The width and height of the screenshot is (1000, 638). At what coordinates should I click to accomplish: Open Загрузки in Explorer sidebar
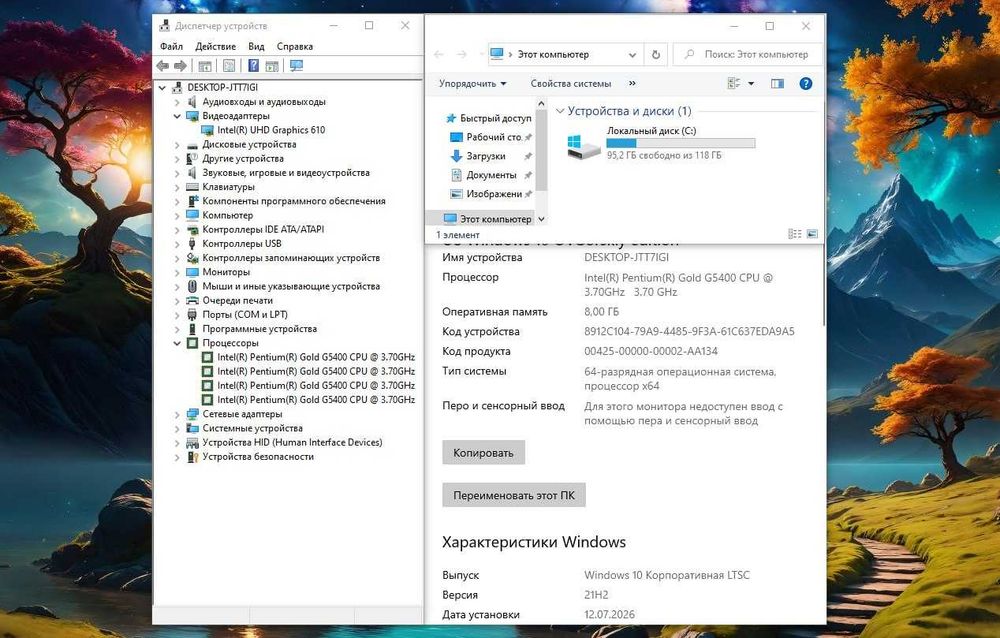point(485,156)
